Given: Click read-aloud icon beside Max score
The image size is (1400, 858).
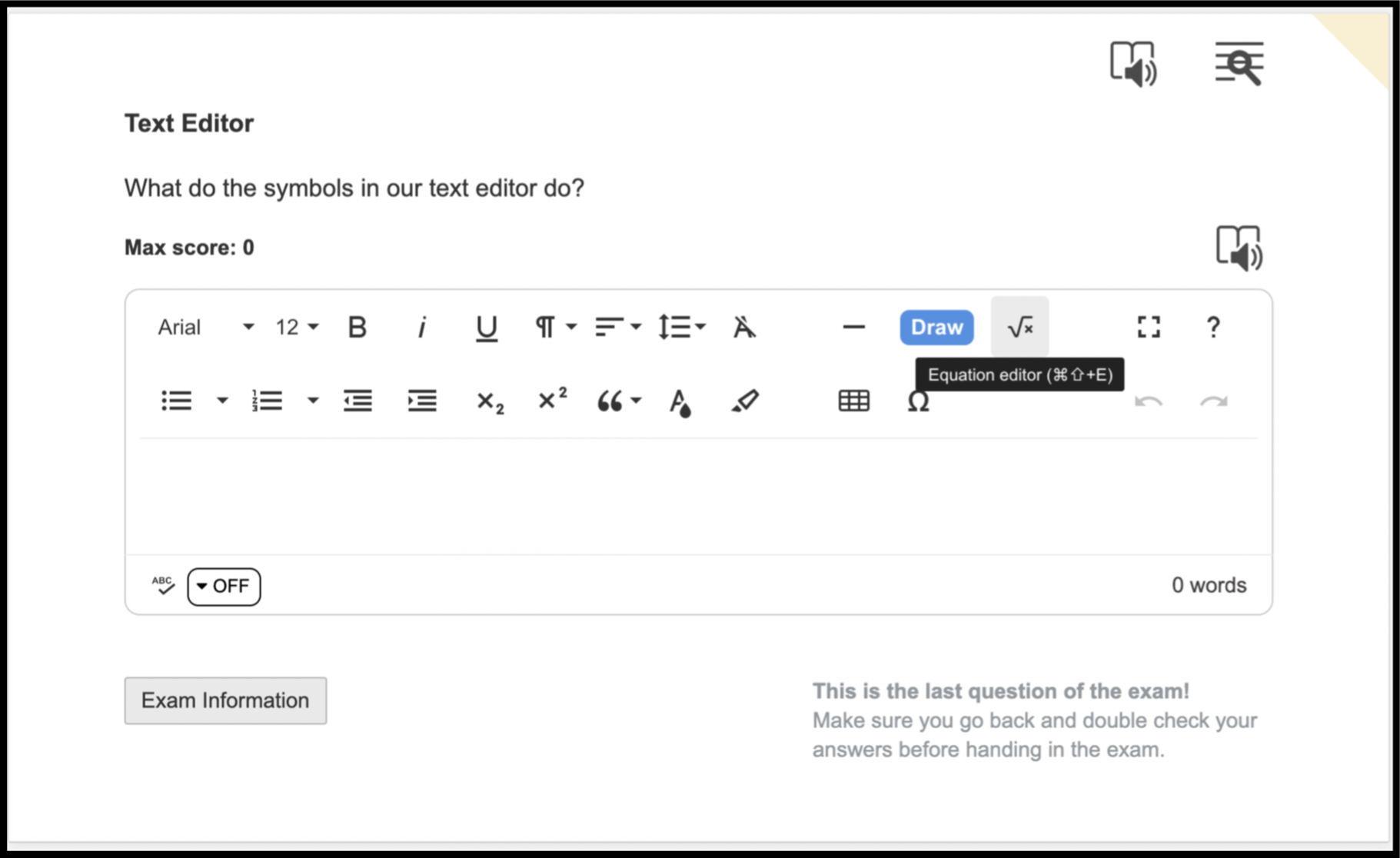Looking at the screenshot, I should click(1239, 248).
